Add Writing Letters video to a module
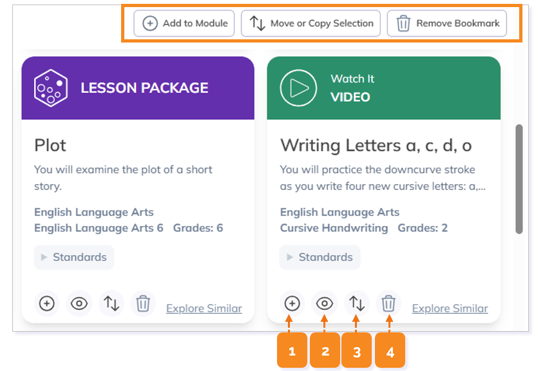This screenshot has width=545, height=371. [x=292, y=303]
